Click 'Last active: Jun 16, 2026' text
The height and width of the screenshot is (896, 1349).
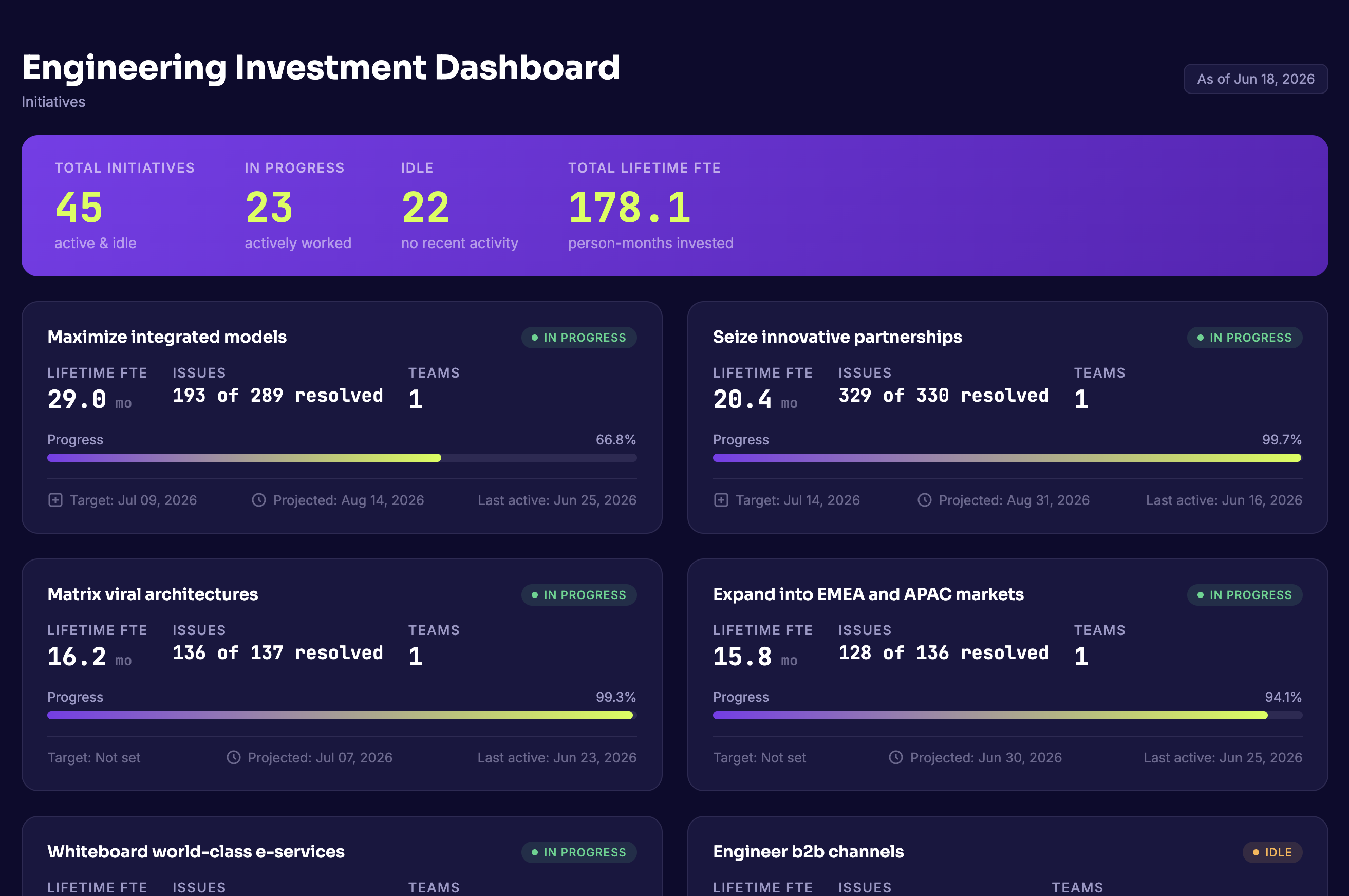(x=1224, y=500)
